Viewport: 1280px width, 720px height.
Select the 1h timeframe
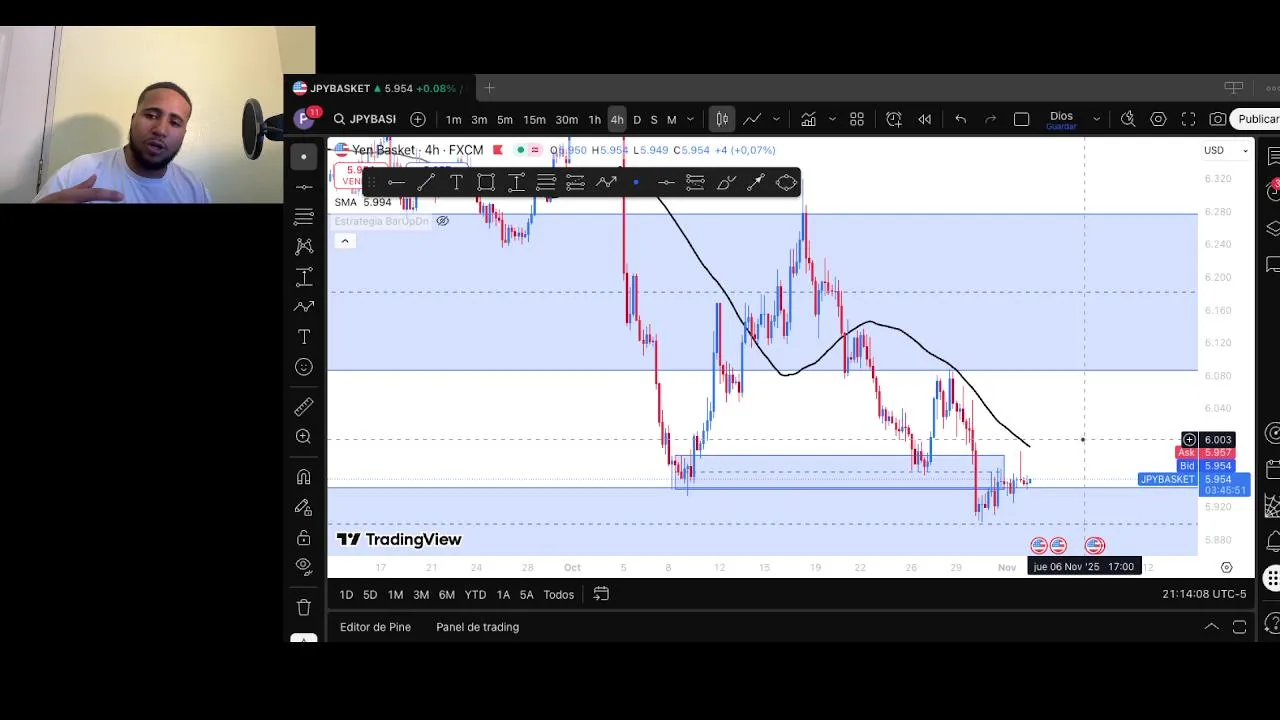[x=595, y=120]
